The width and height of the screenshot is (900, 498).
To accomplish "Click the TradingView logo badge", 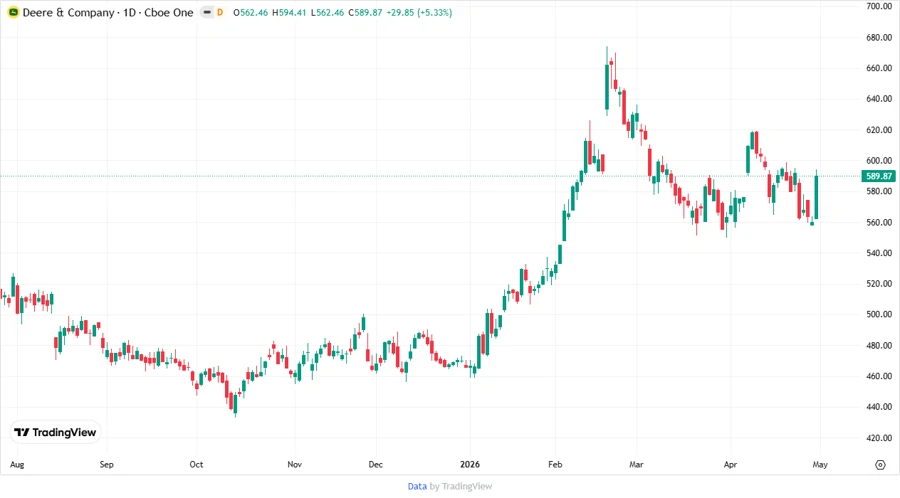I will (x=55, y=432).
